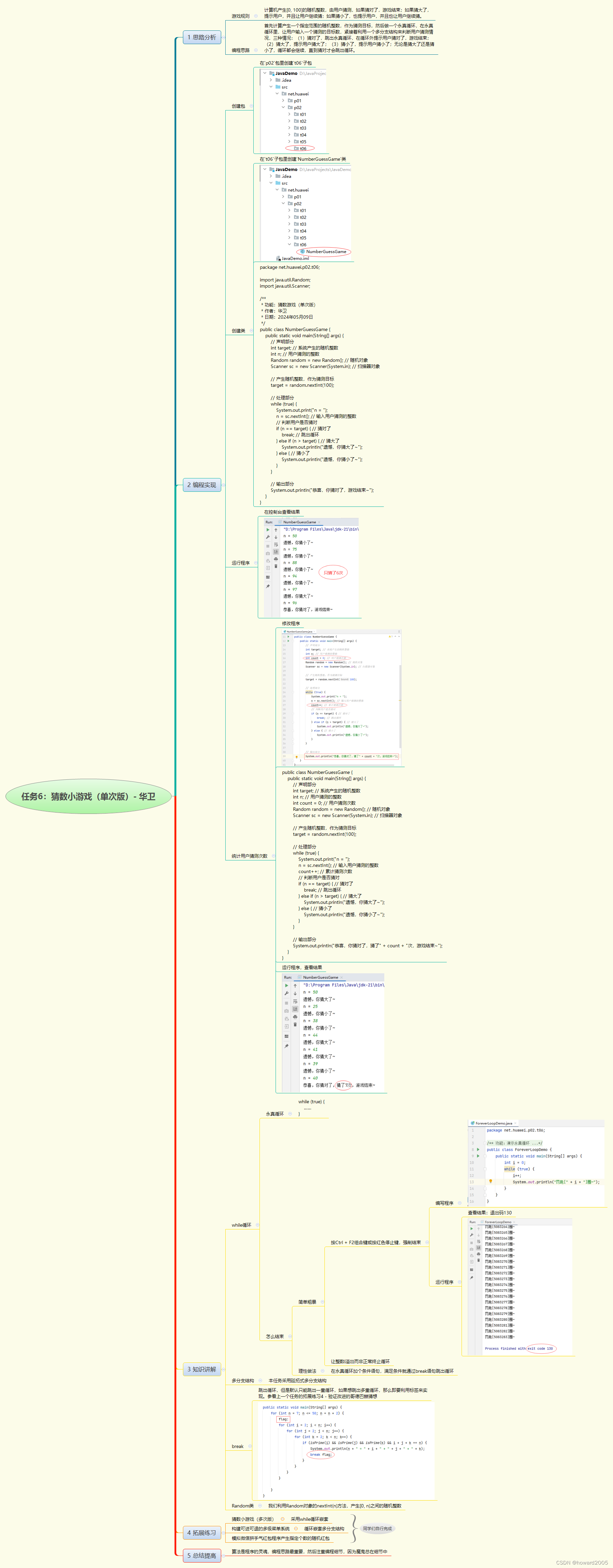Select the '3 知识讲解' main topic
This screenshot has height=1568, width=613.
click(201, 1369)
